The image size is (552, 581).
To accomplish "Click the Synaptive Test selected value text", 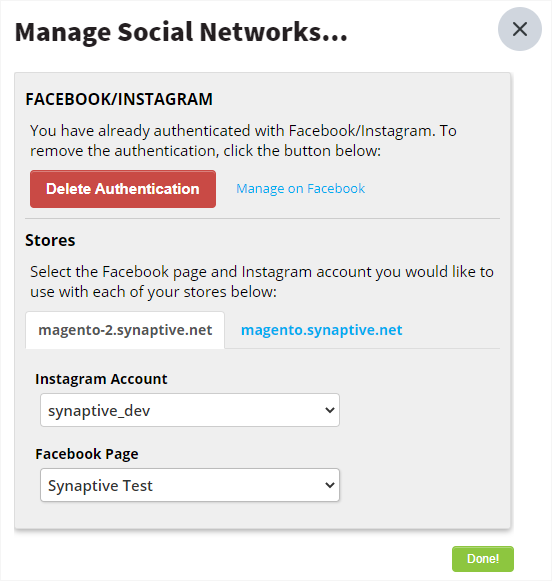I will (100, 486).
